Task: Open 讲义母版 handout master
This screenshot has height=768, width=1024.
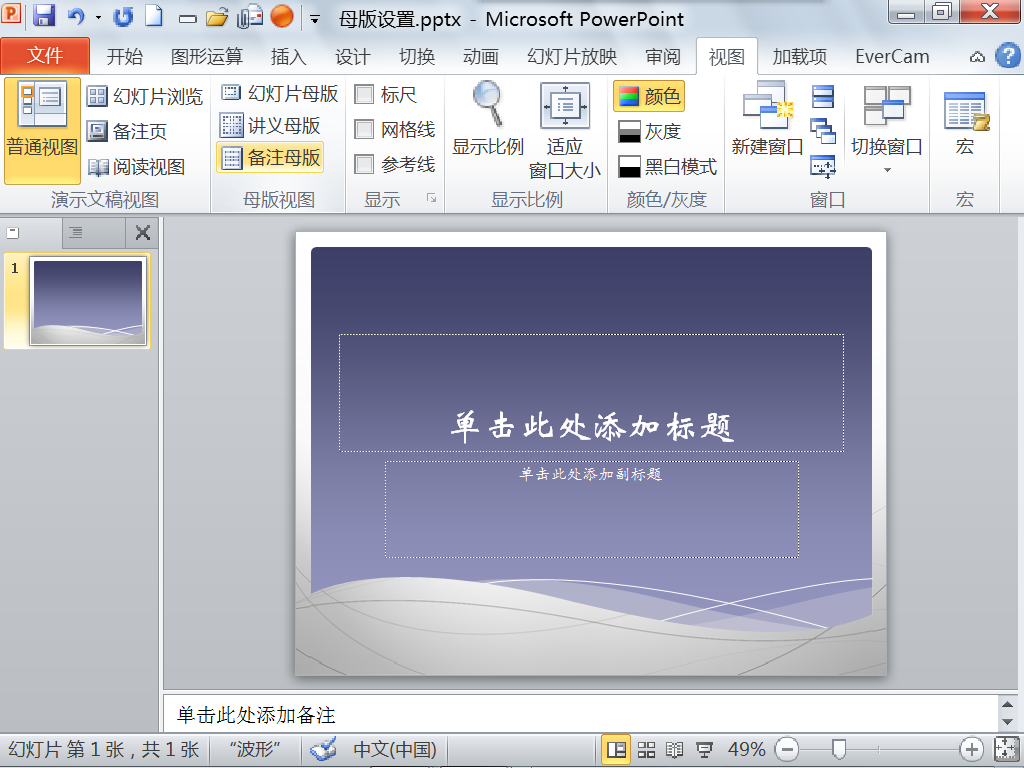Action: tap(270, 125)
